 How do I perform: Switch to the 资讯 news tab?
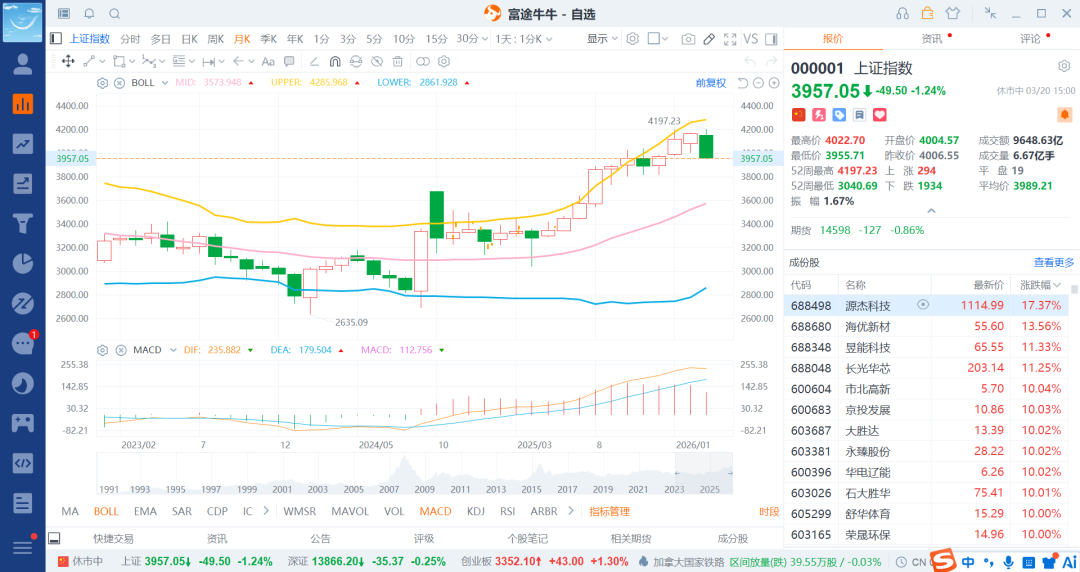[x=931, y=39]
